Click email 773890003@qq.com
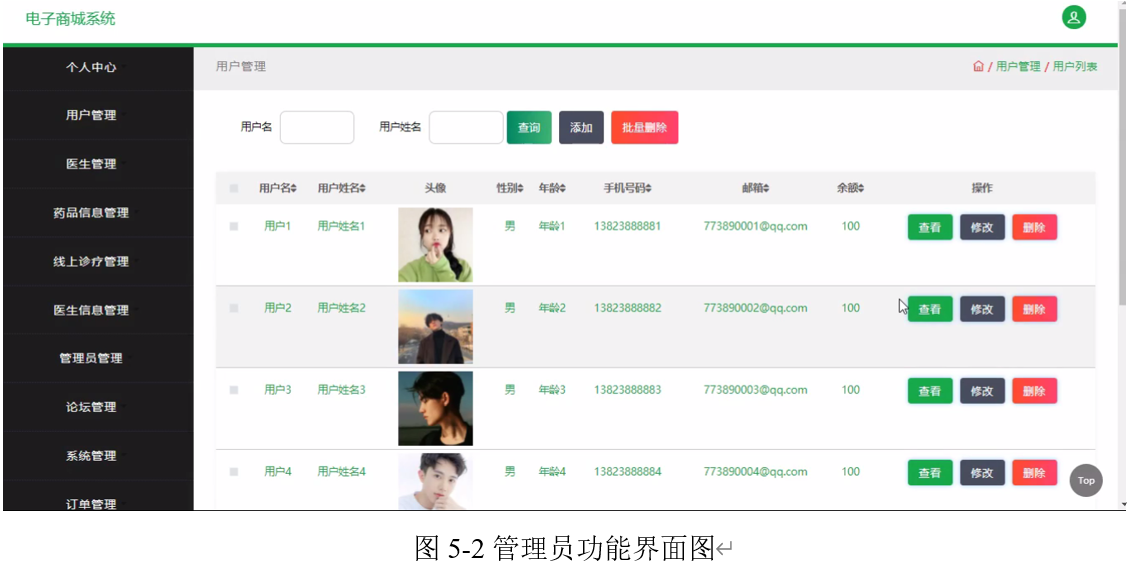The width and height of the screenshot is (1127, 565). click(x=755, y=390)
